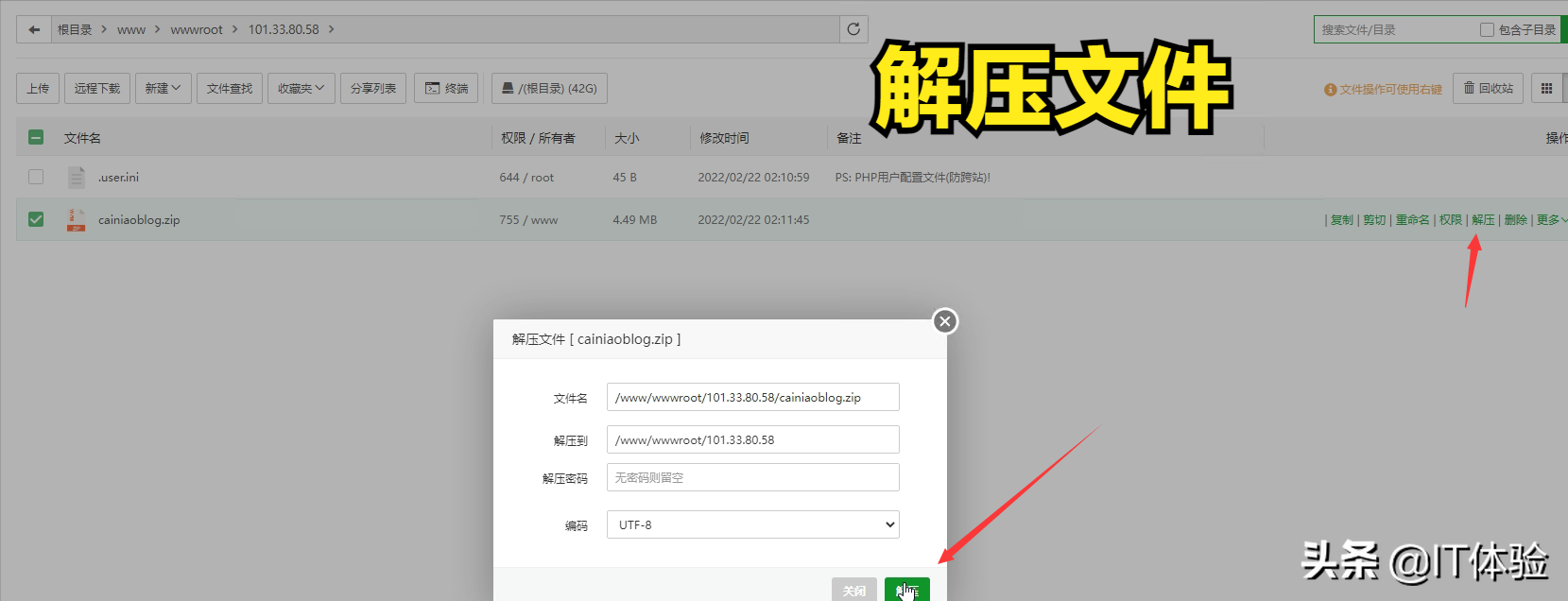
Task: Expand the 收藏夹 dropdown
Action: [301, 88]
